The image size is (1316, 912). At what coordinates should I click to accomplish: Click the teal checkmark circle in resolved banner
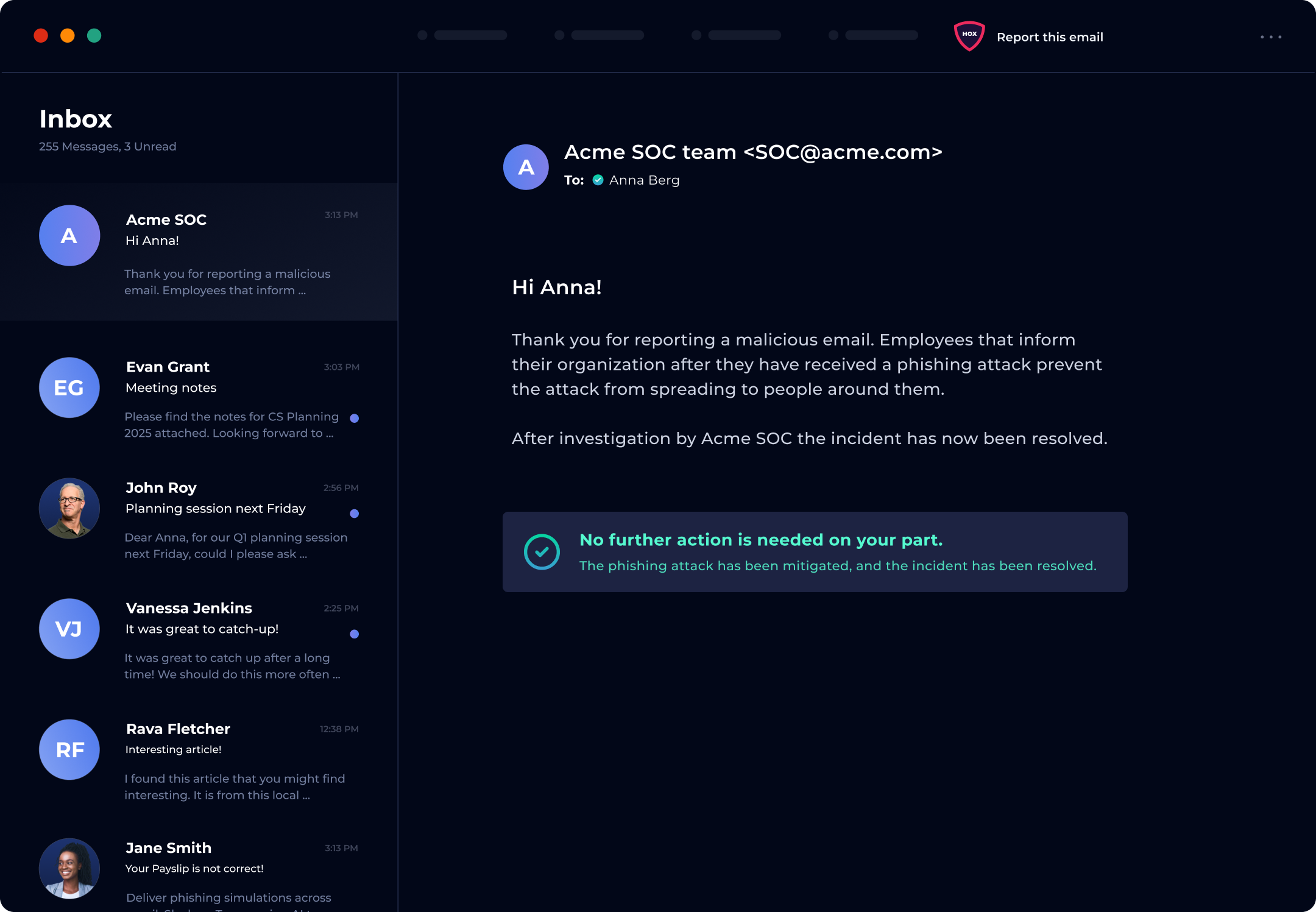click(542, 552)
